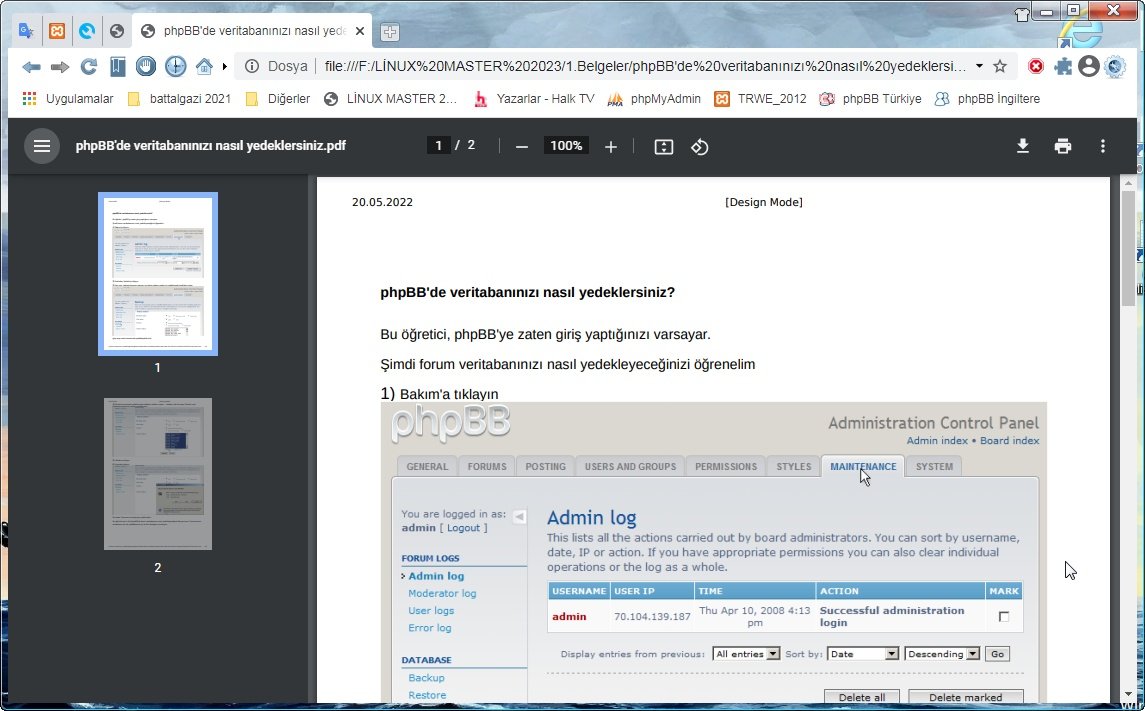Reload the current page
Viewport: 1145px width, 711px height.
coord(89,66)
